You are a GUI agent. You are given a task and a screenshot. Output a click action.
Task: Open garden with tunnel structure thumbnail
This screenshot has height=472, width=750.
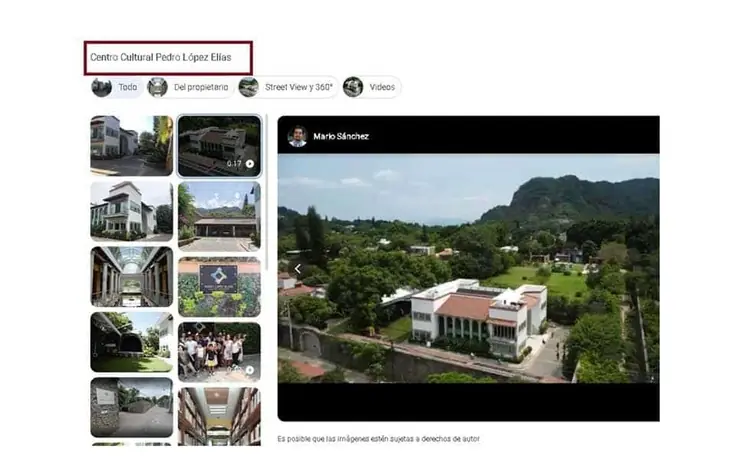132,342
